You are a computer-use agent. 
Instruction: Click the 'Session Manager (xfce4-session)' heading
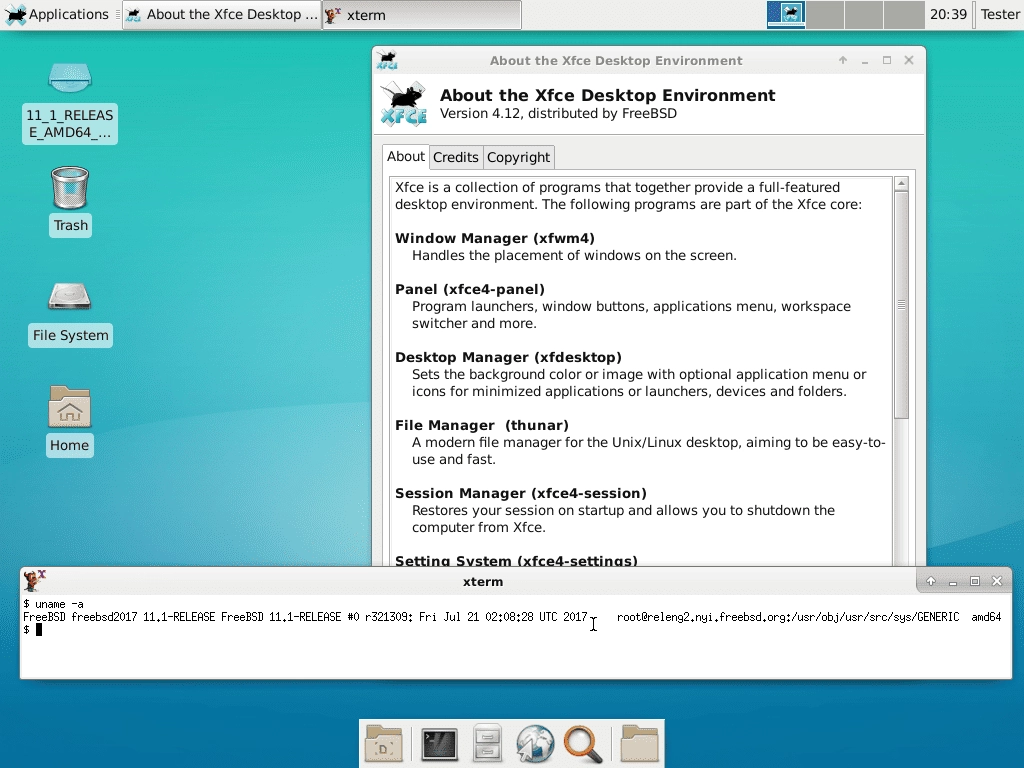click(520, 493)
